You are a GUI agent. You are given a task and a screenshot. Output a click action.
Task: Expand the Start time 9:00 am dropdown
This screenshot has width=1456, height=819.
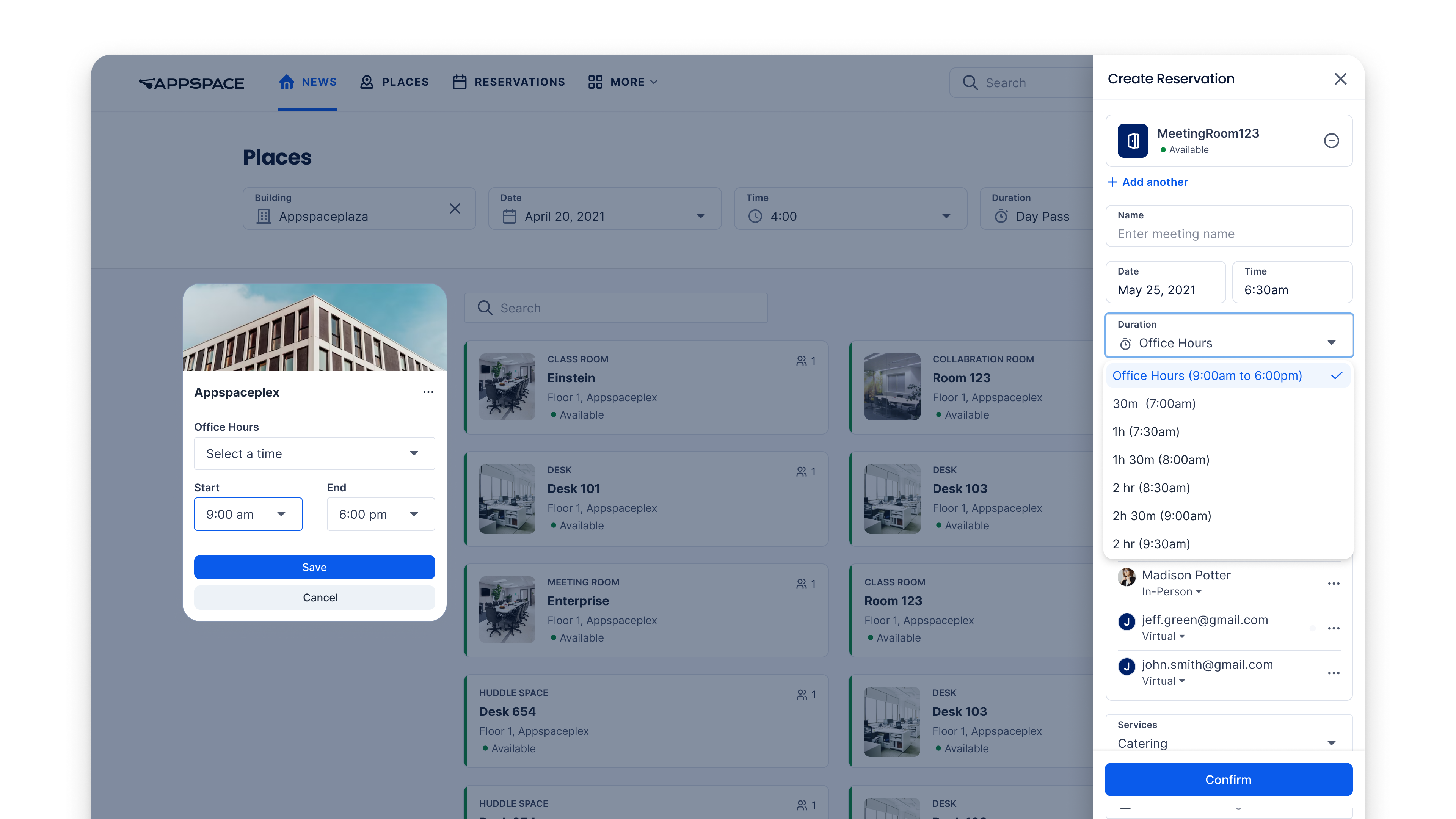(x=248, y=515)
